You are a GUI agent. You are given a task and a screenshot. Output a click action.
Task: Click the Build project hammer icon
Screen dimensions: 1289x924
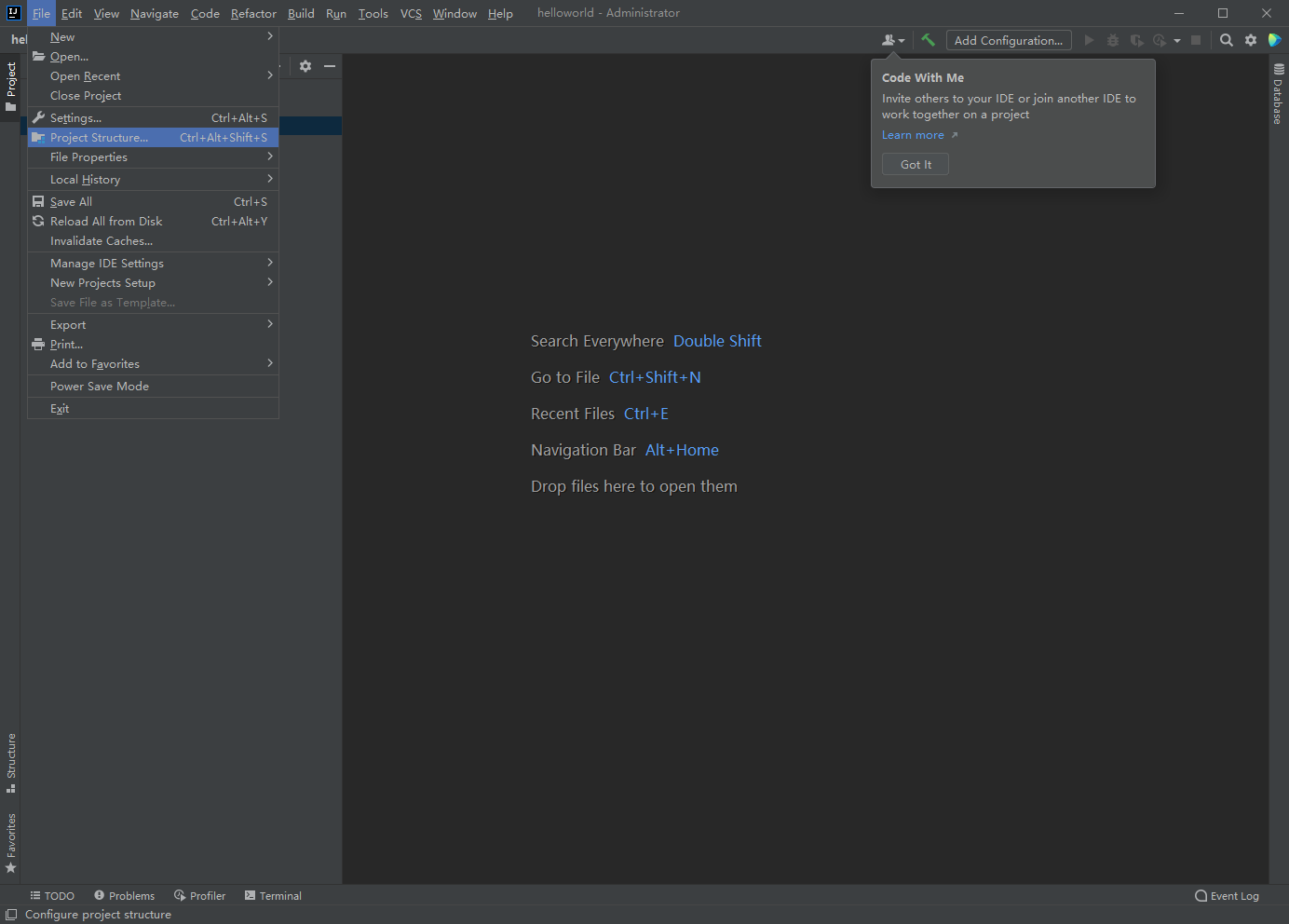coord(928,40)
